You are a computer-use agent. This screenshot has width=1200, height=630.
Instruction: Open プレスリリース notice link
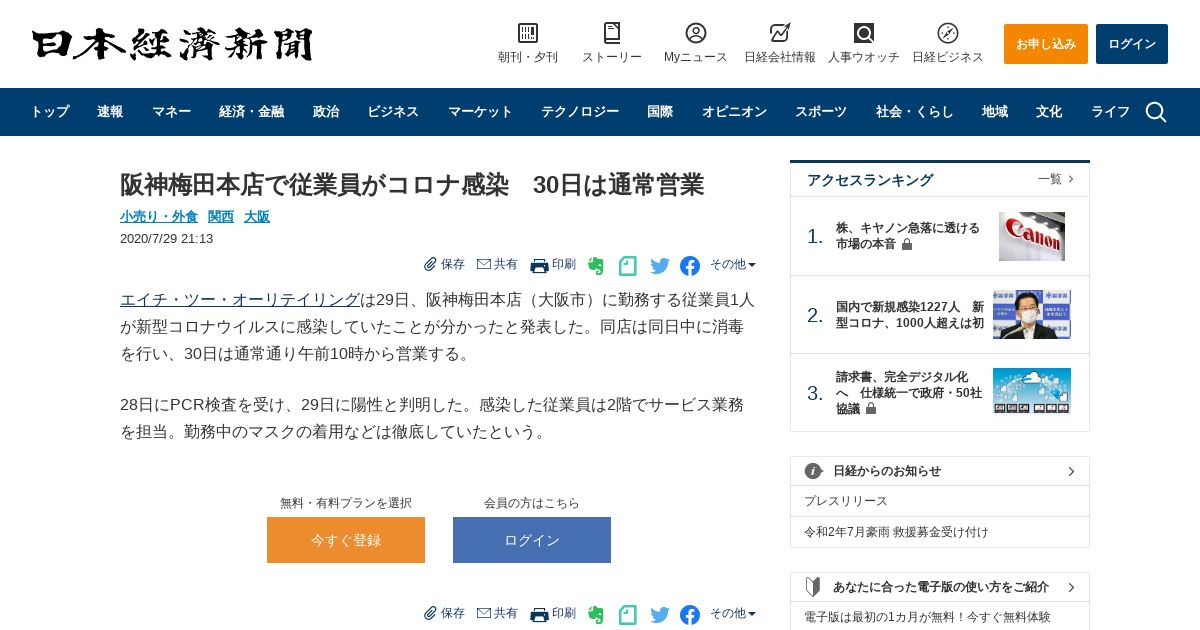[x=846, y=501]
